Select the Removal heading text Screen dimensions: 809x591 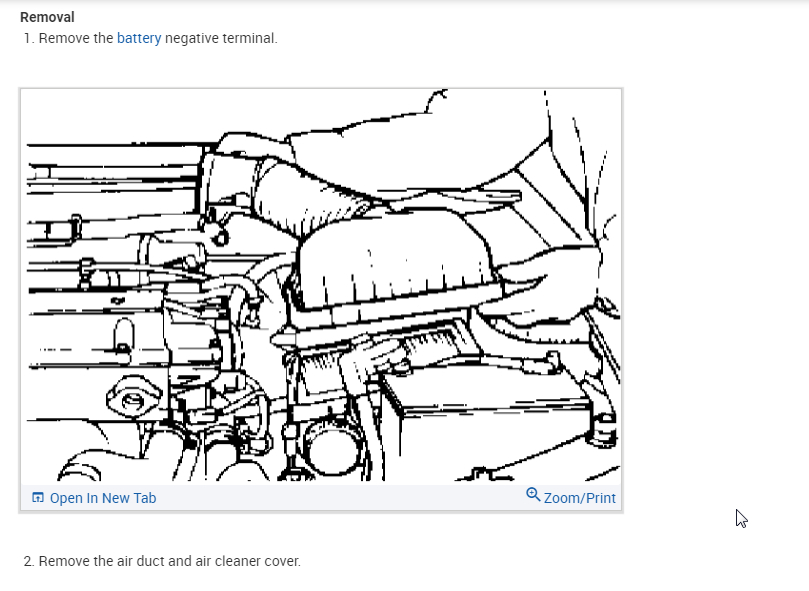point(47,17)
